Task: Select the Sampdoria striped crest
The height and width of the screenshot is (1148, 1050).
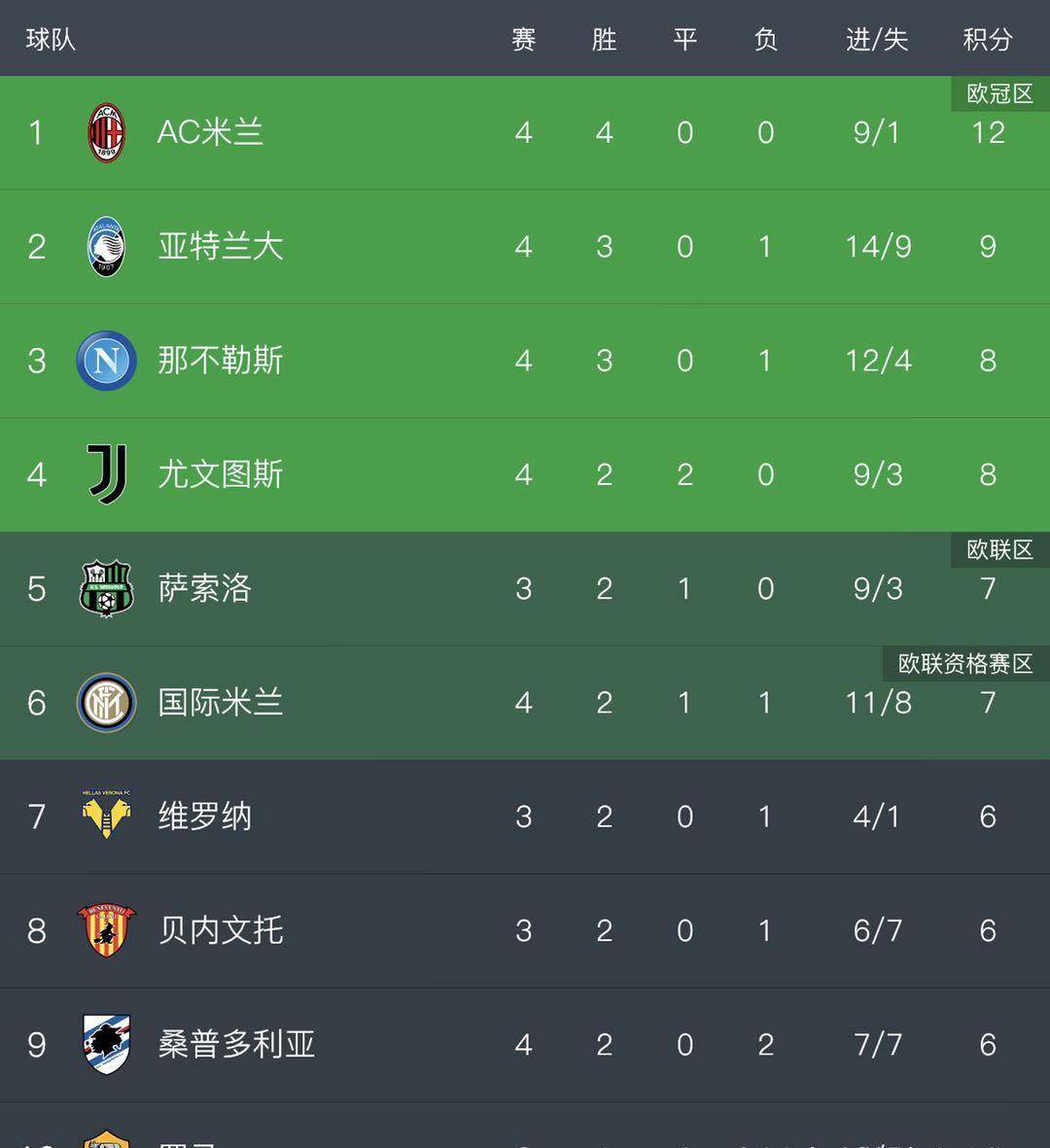Action: coord(106,1045)
